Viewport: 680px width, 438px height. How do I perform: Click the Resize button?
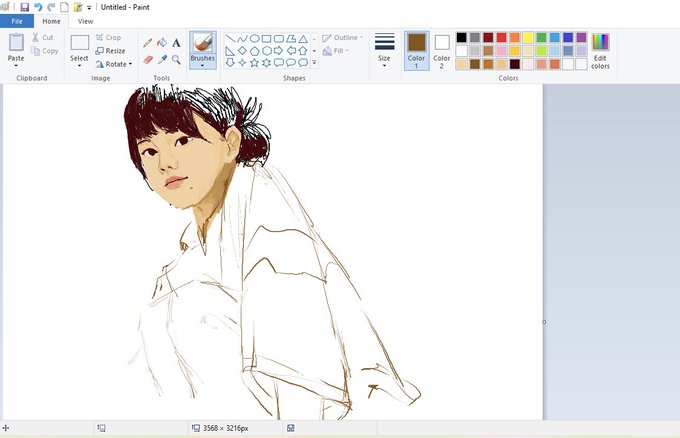click(x=110, y=51)
